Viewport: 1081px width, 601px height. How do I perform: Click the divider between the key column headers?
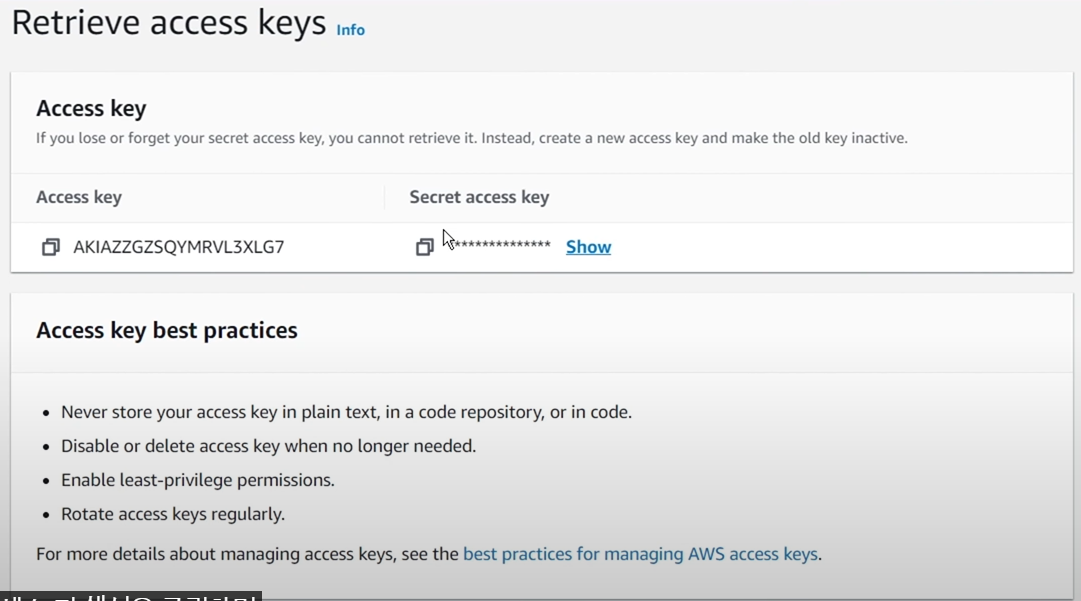385,197
